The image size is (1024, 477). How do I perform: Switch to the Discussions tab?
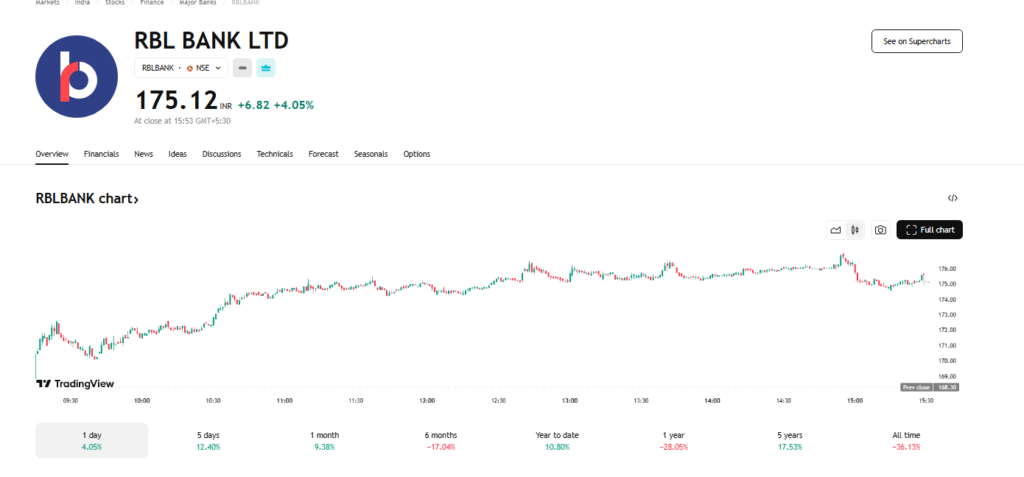tap(221, 154)
